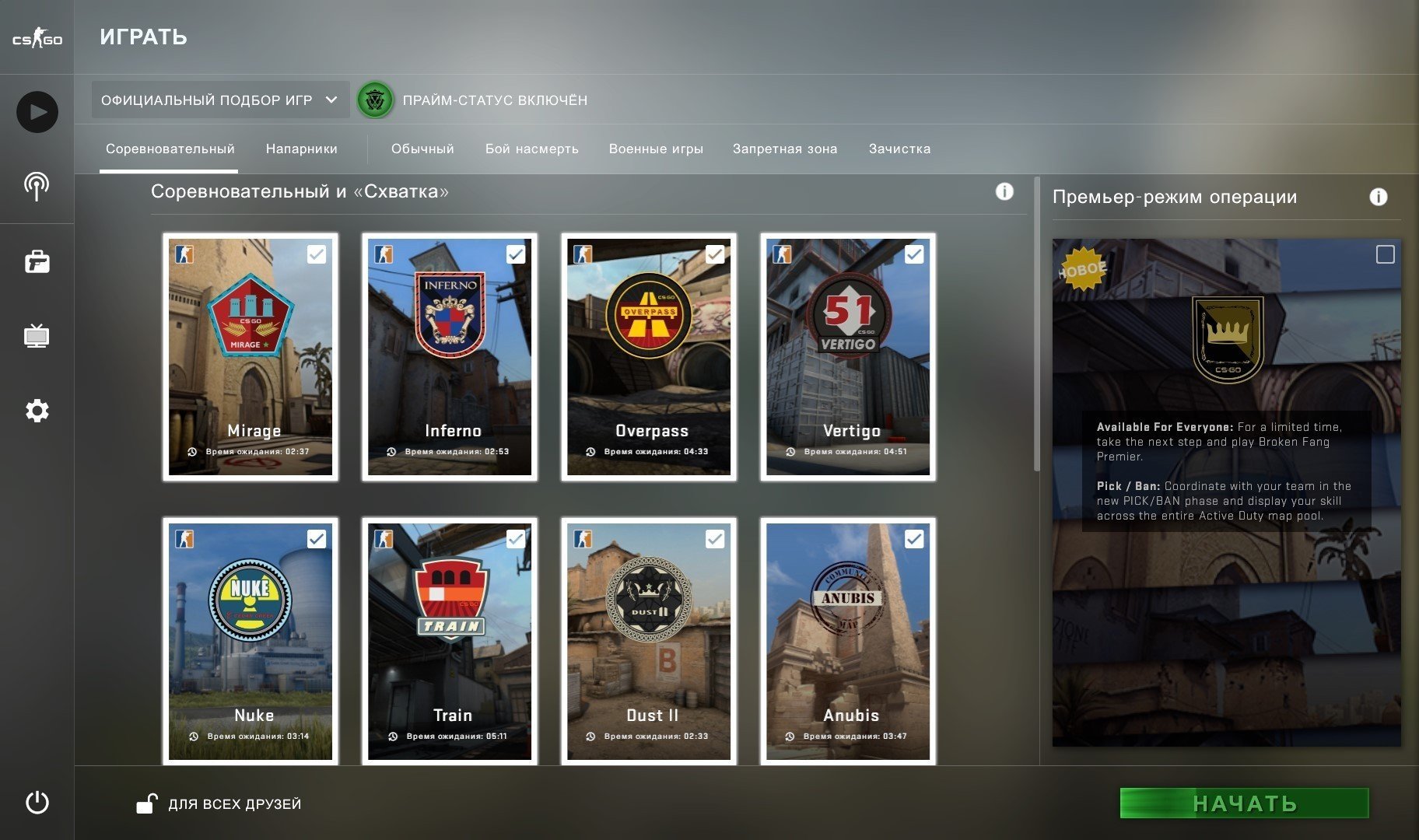Click the CS:GO logo home icon
Viewport: 1419px width, 840px height.
click(37, 38)
